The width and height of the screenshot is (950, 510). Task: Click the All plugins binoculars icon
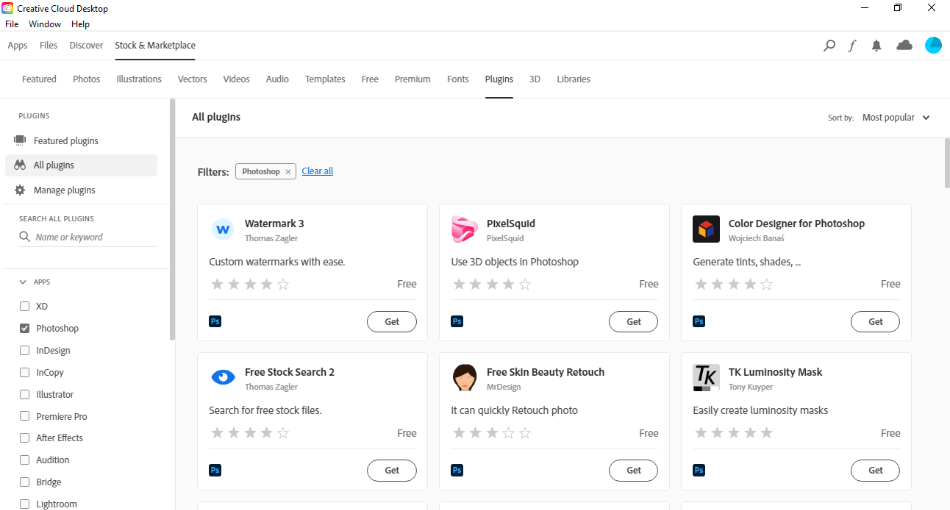coord(20,165)
